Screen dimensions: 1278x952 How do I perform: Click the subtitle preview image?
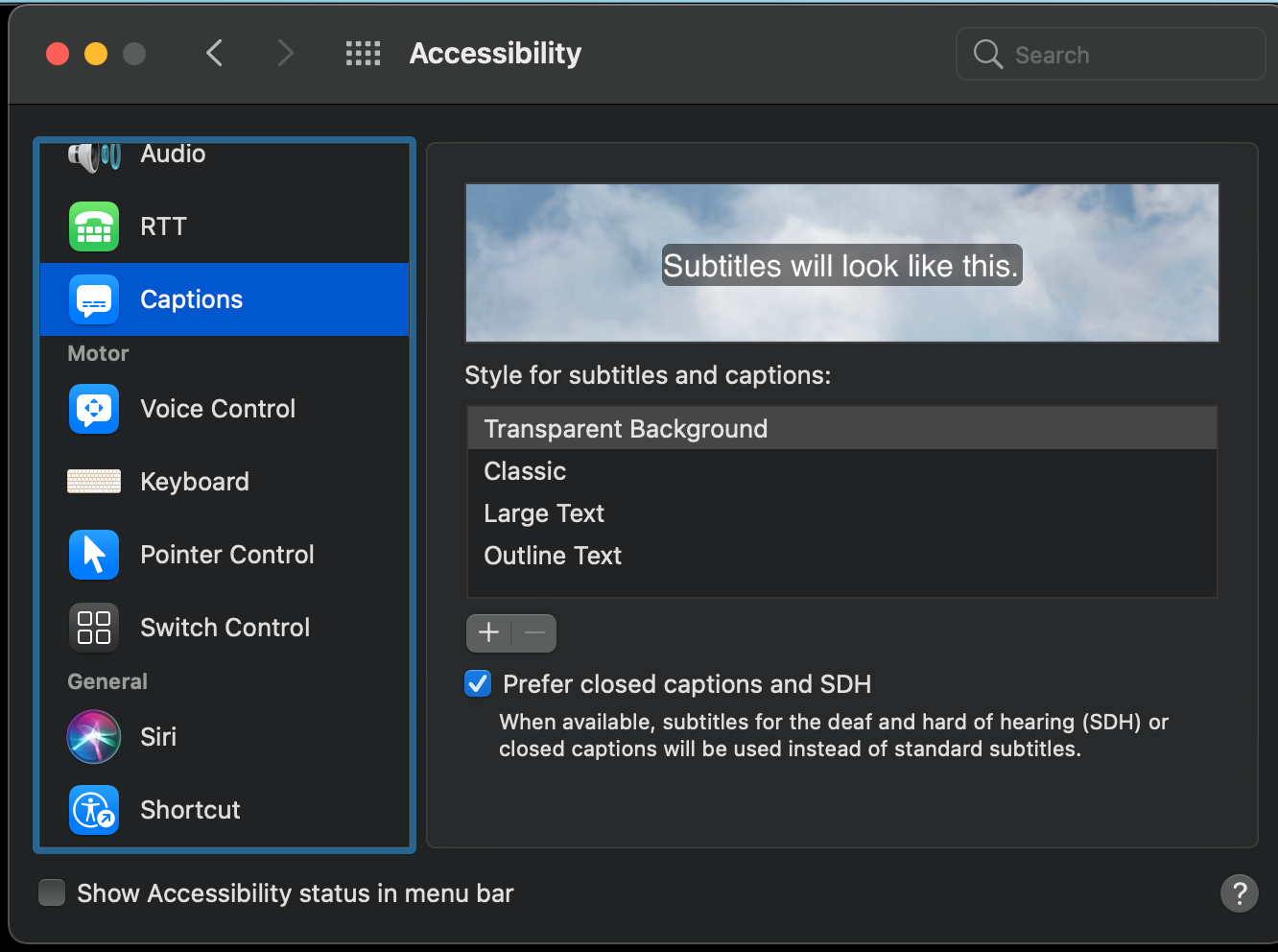coord(841,263)
